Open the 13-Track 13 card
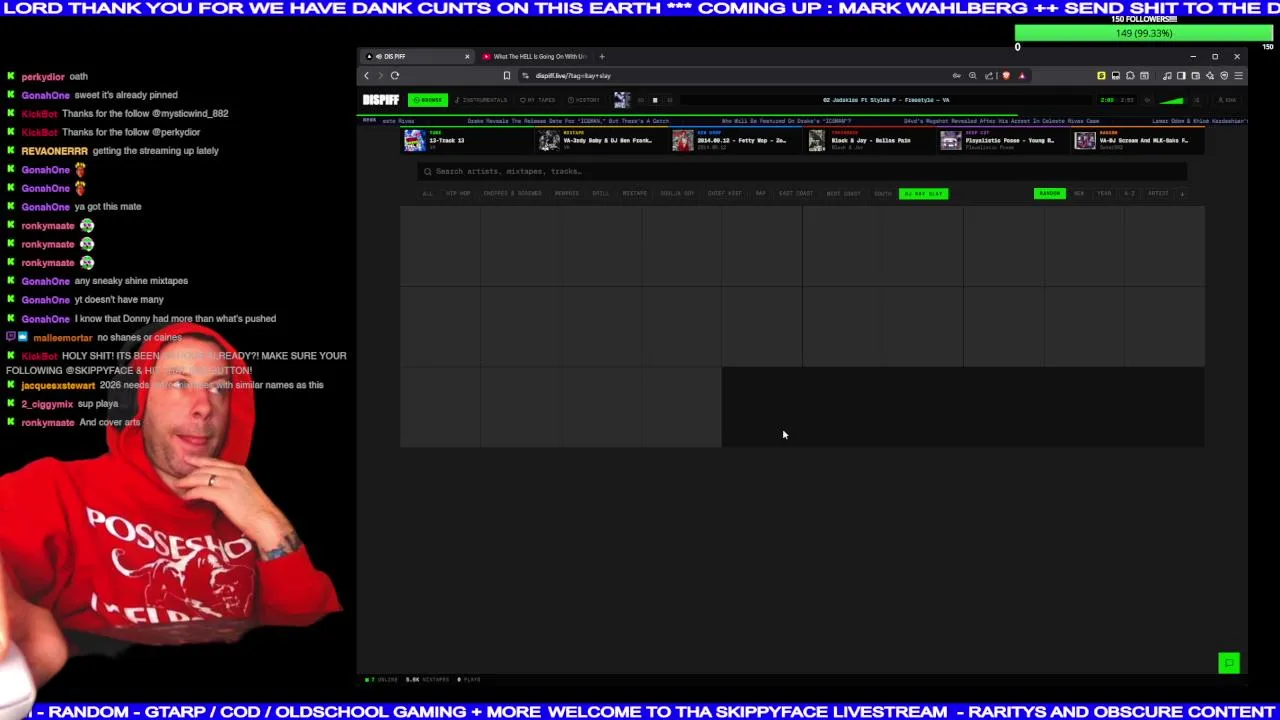 click(465, 140)
